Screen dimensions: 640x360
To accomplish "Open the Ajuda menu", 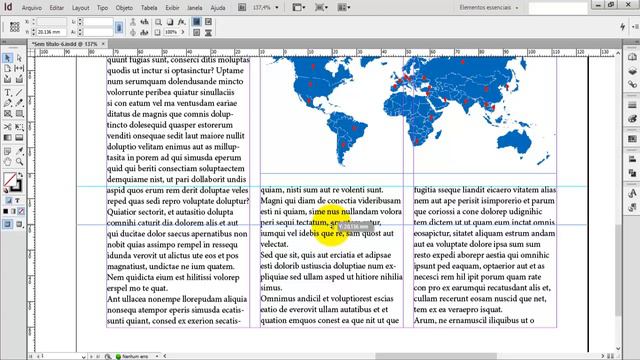I will click(x=218, y=8).
